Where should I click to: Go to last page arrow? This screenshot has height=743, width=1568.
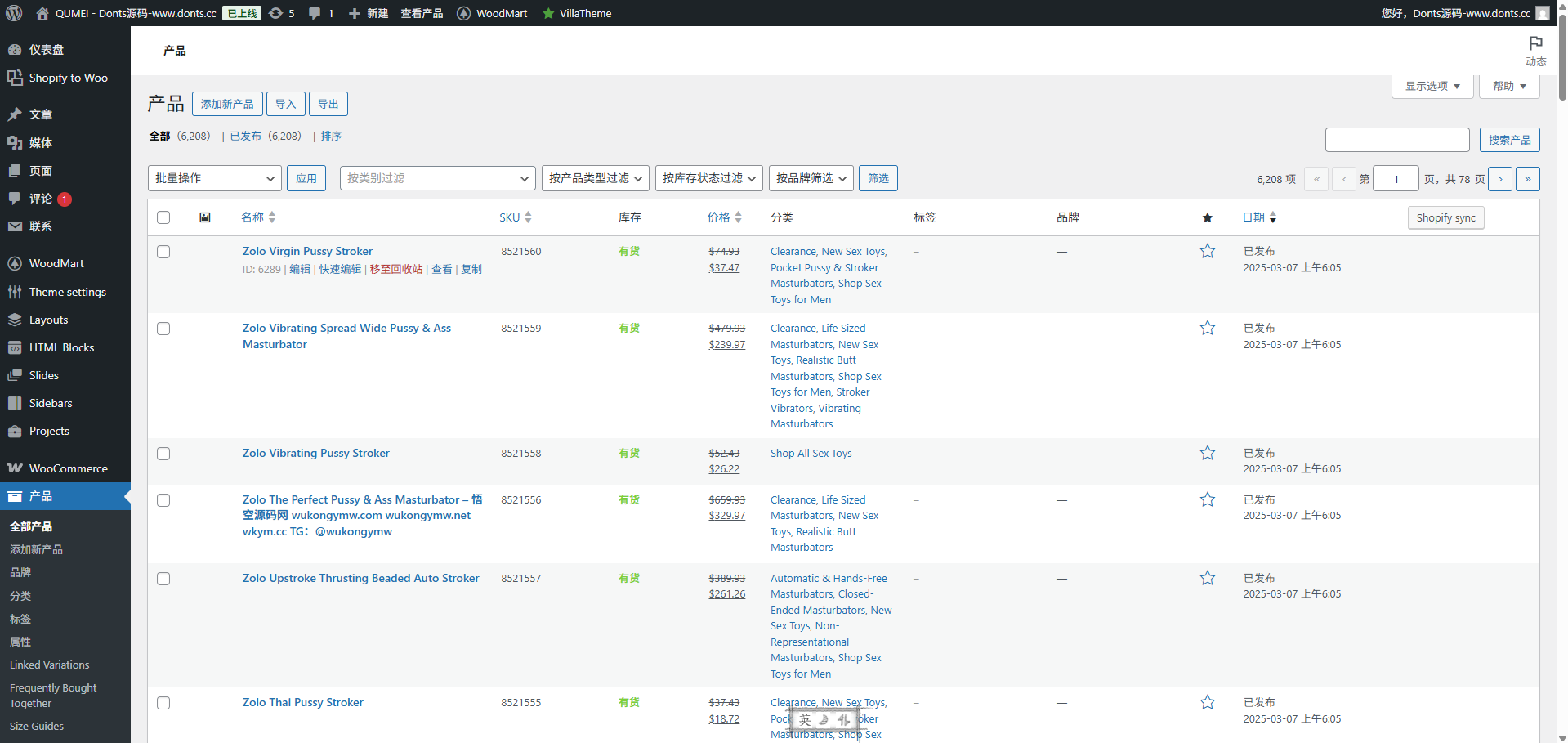click(1528, 179)
